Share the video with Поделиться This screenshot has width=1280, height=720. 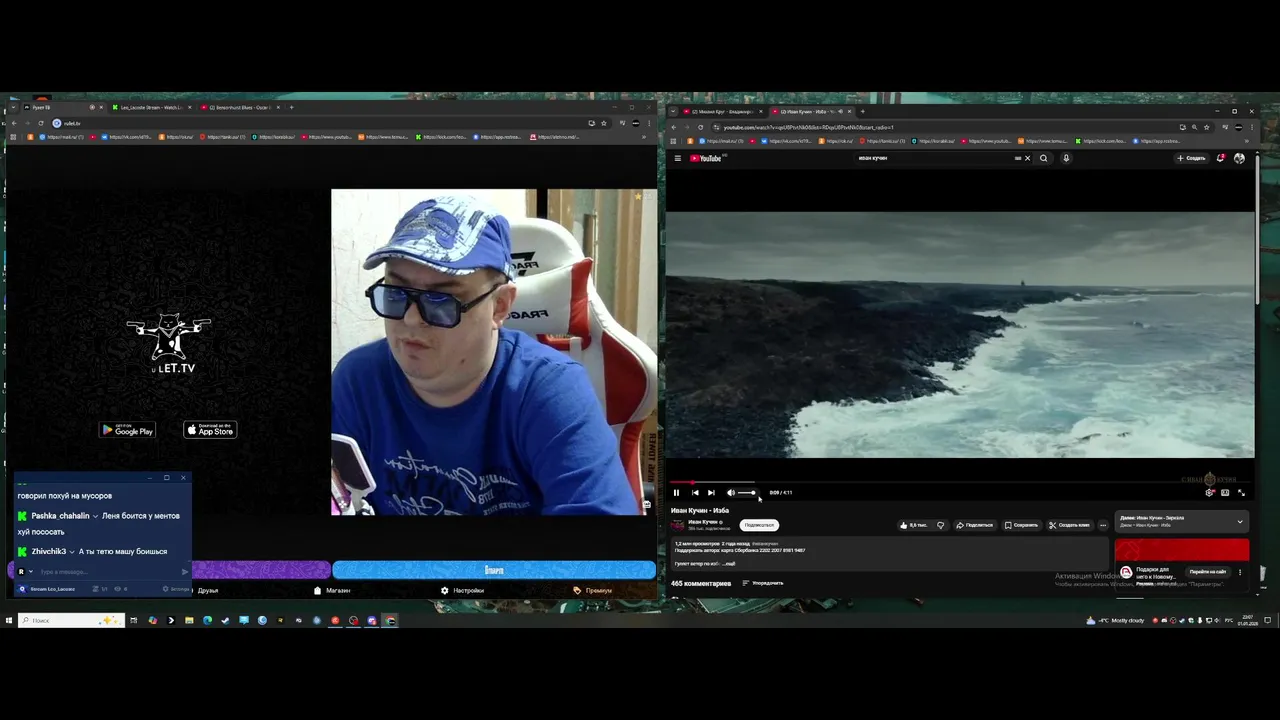974,525
